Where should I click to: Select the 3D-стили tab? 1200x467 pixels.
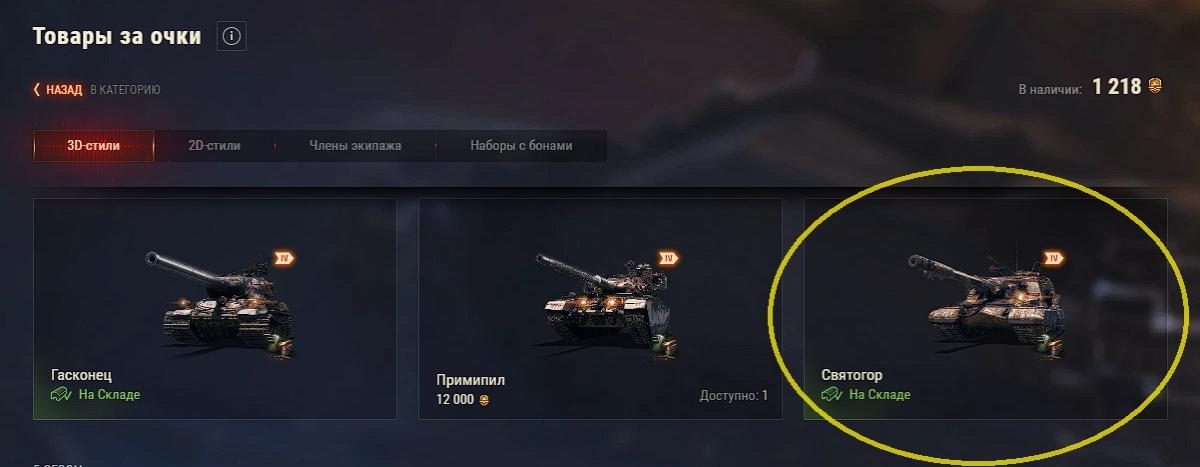click(94, 146)
